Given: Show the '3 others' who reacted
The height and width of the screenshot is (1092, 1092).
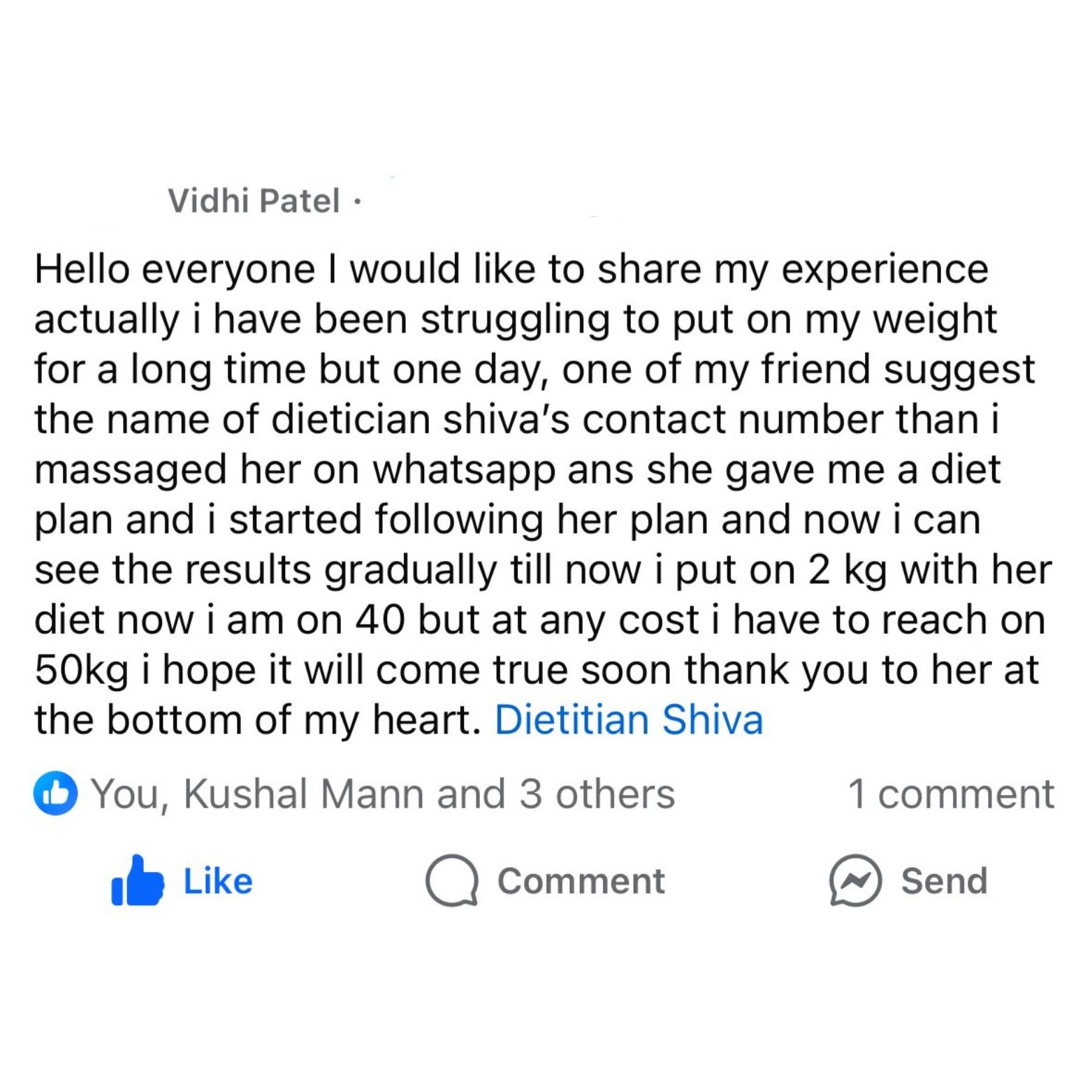Looking at the screenshot, I should [597, 794].
